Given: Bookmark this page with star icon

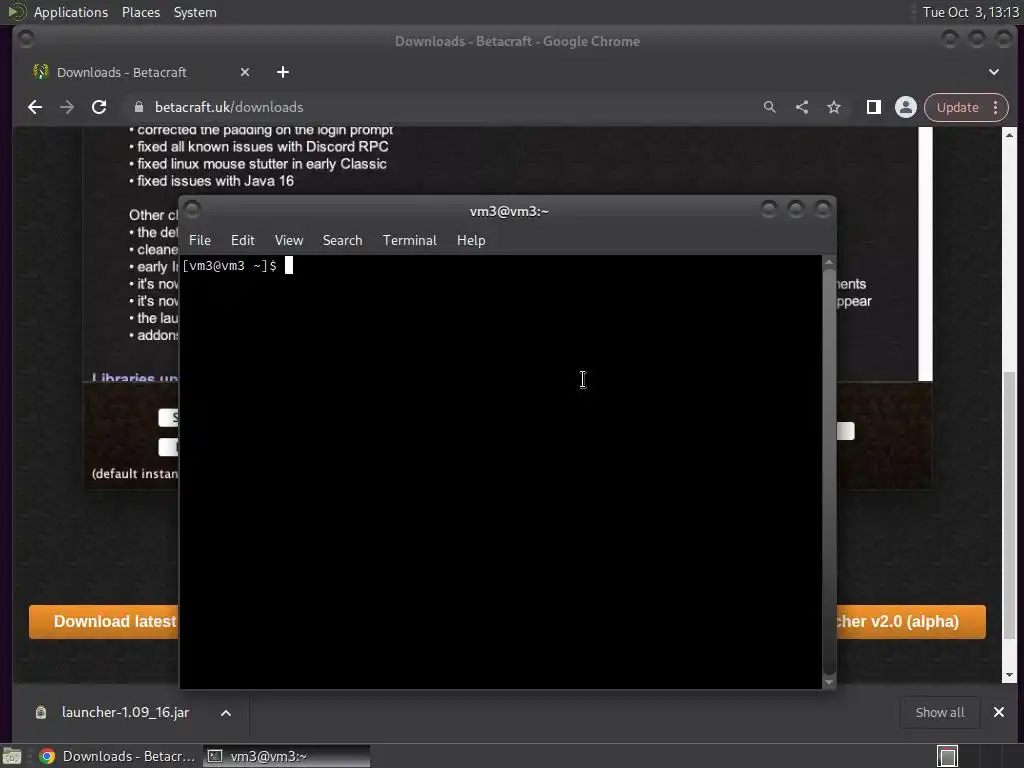Looking at the screenshot, I should [834, 107].
